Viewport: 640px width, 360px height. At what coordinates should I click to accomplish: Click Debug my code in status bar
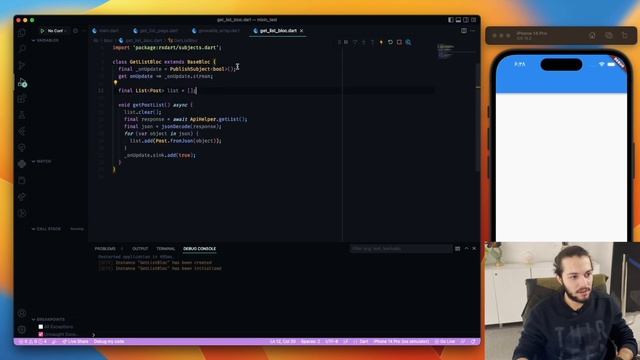click(109, 341)
